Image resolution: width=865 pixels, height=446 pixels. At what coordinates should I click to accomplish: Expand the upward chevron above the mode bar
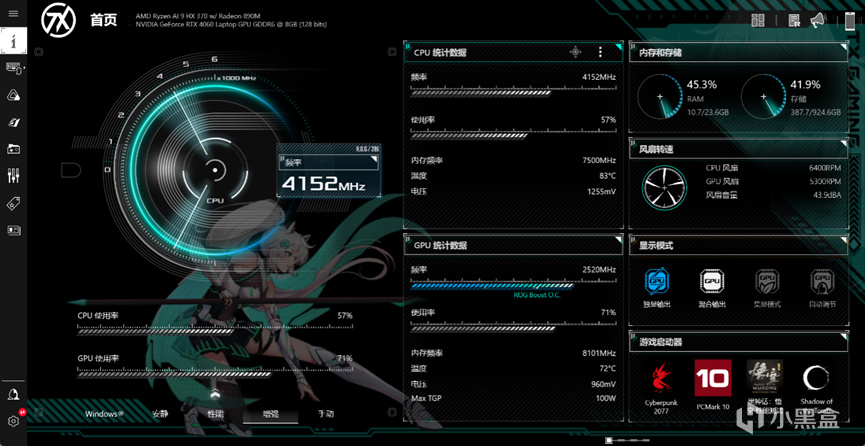[215, 394]
